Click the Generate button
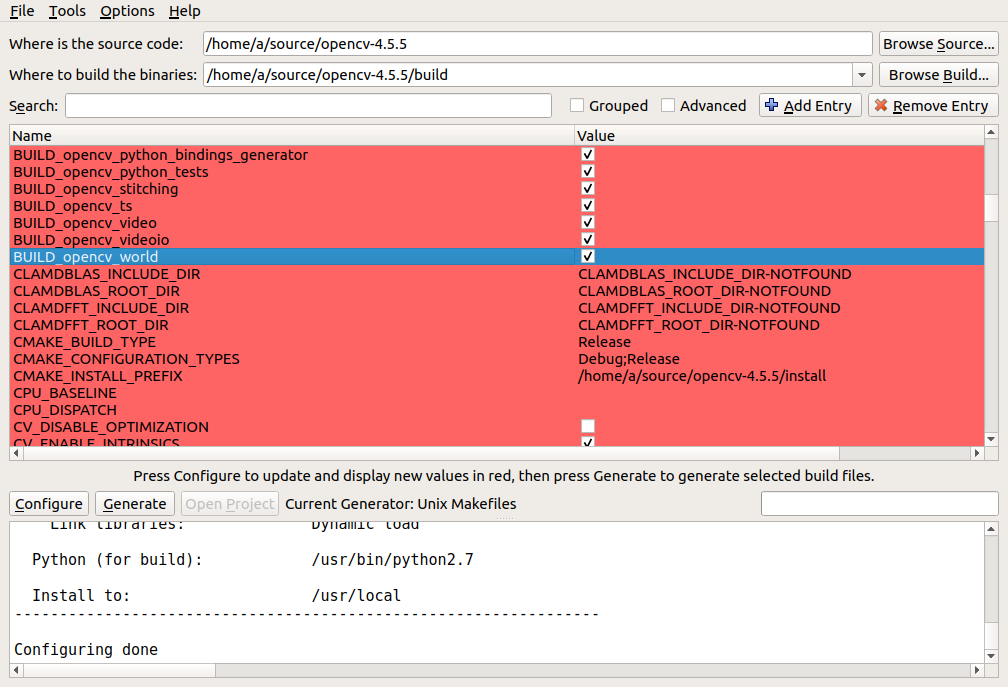The image size is (1008, 687). click(134, 503)
